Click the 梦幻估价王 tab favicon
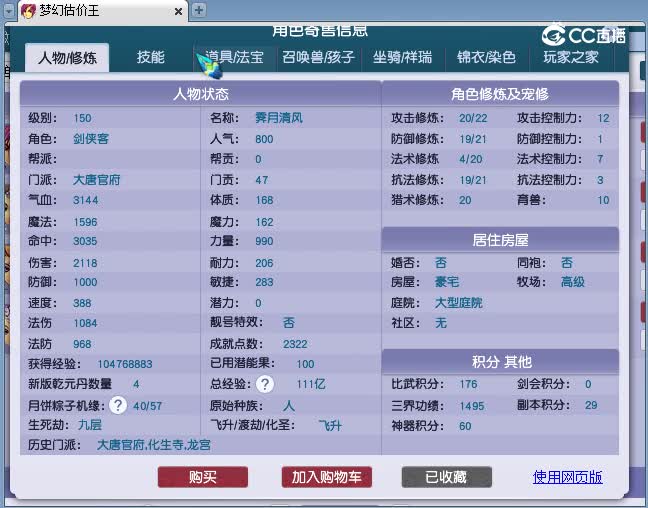The height and width of the screenshot is (508, 648). click(x=28, y=11)
